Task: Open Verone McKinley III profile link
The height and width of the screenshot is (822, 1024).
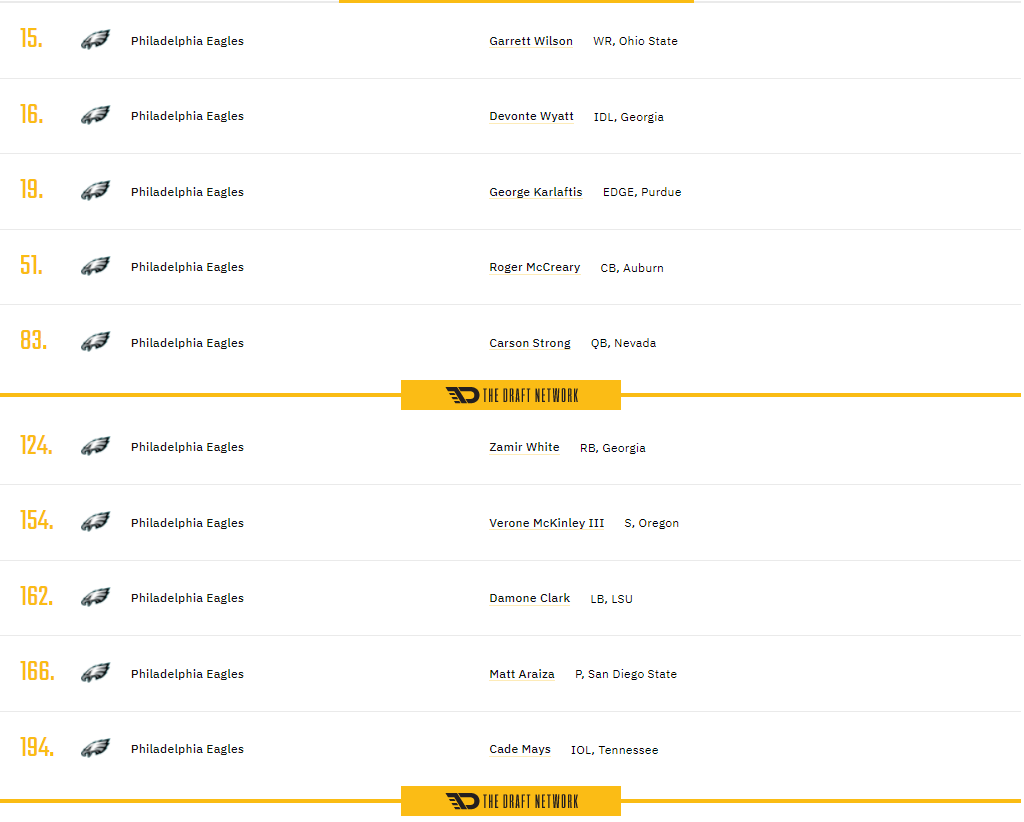Action: pos(546,523)
